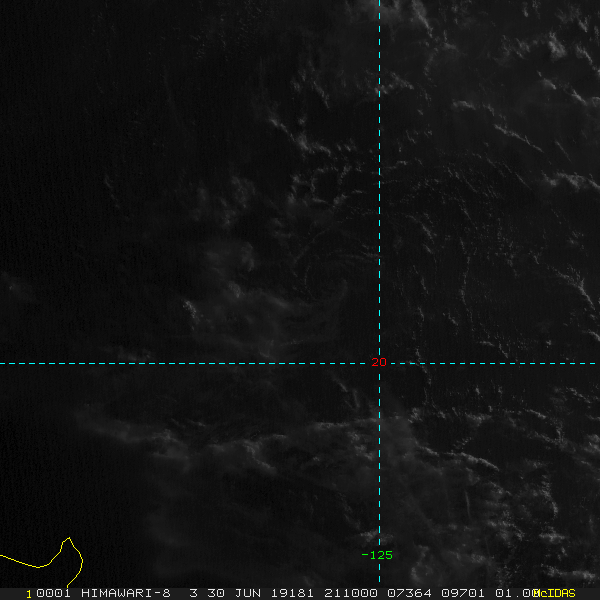Click the yellow 'McIDAS' label
Image resolution: width=600 pixels, height=600 pixels.
click(x=554, y=593)
